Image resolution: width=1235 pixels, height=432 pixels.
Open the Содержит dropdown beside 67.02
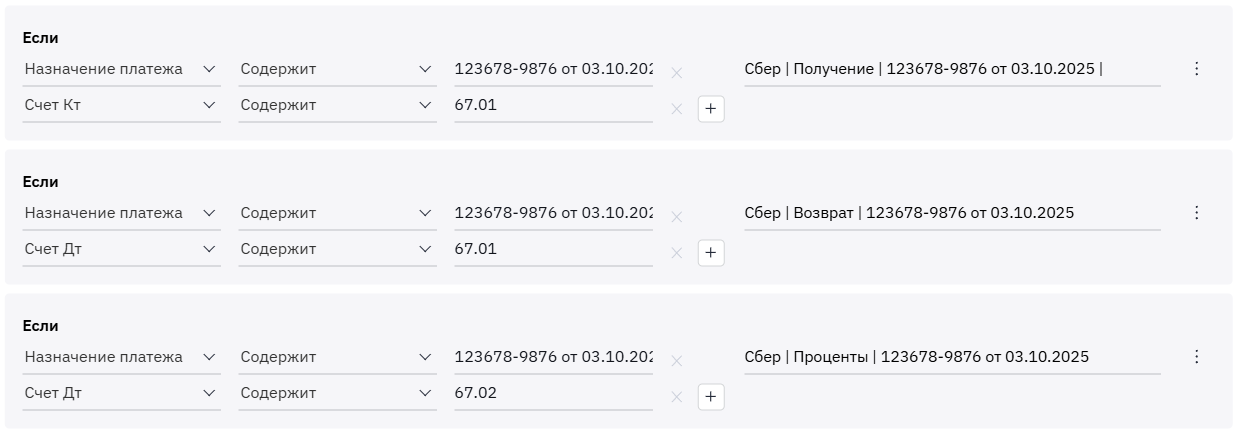337,393
